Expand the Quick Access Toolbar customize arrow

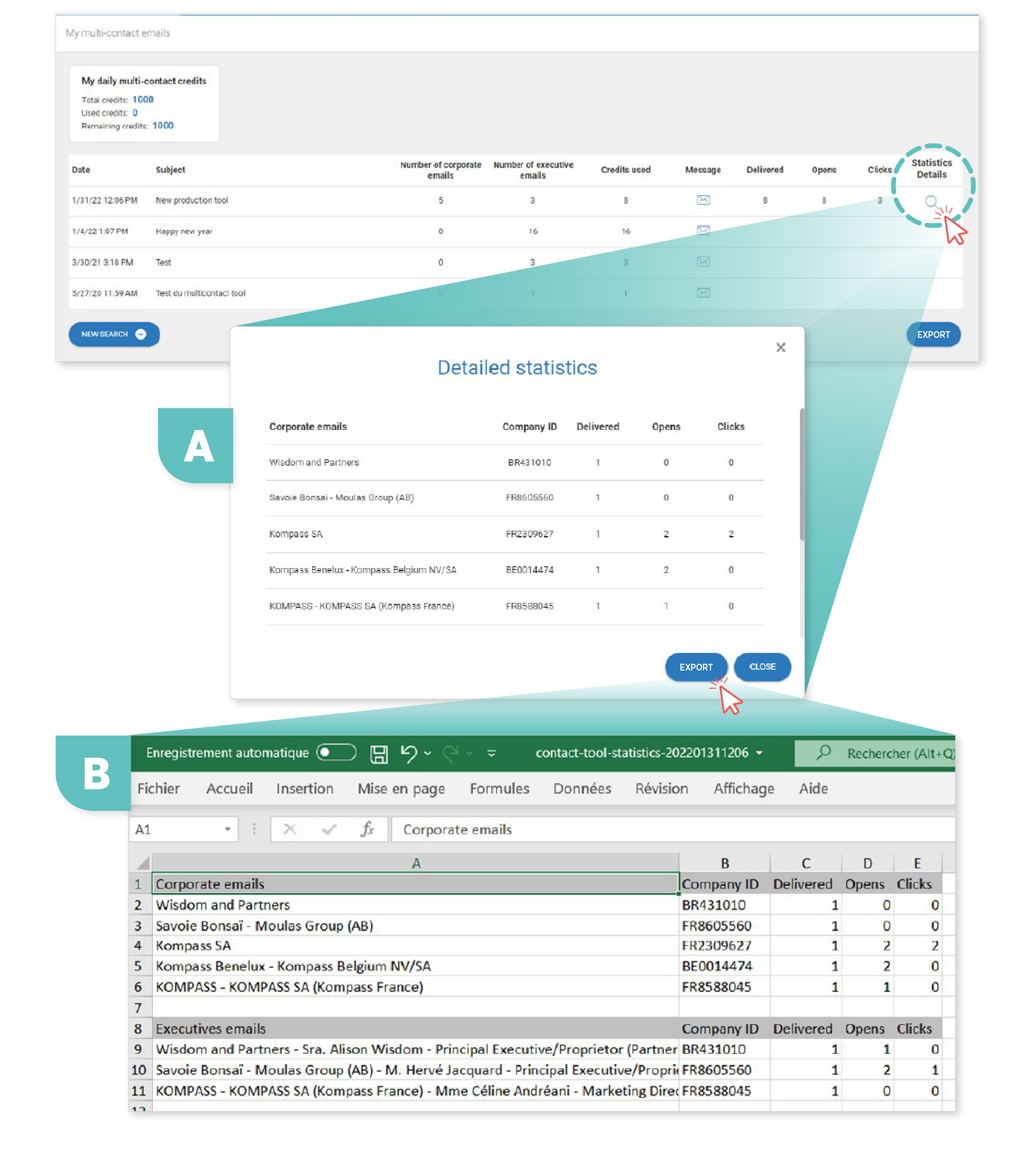[491, 753]
